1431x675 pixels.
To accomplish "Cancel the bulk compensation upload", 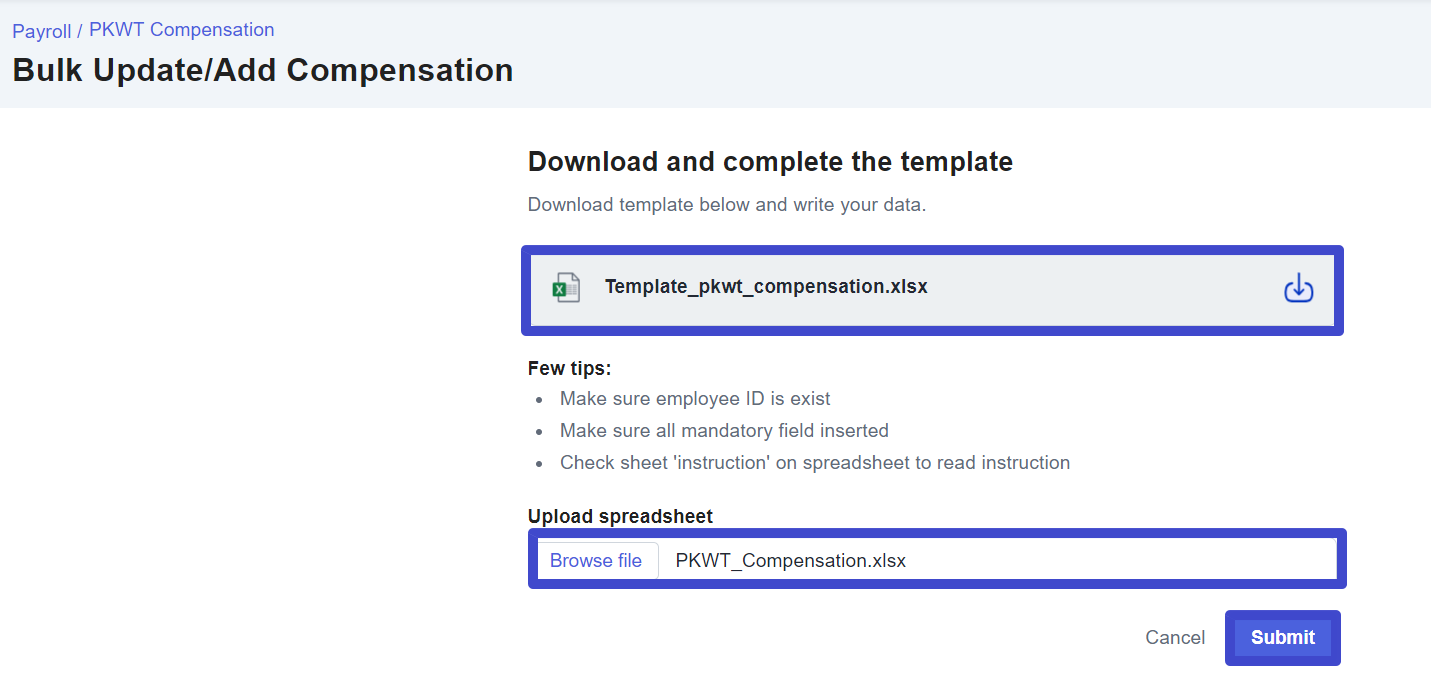I will point(1175,638).
